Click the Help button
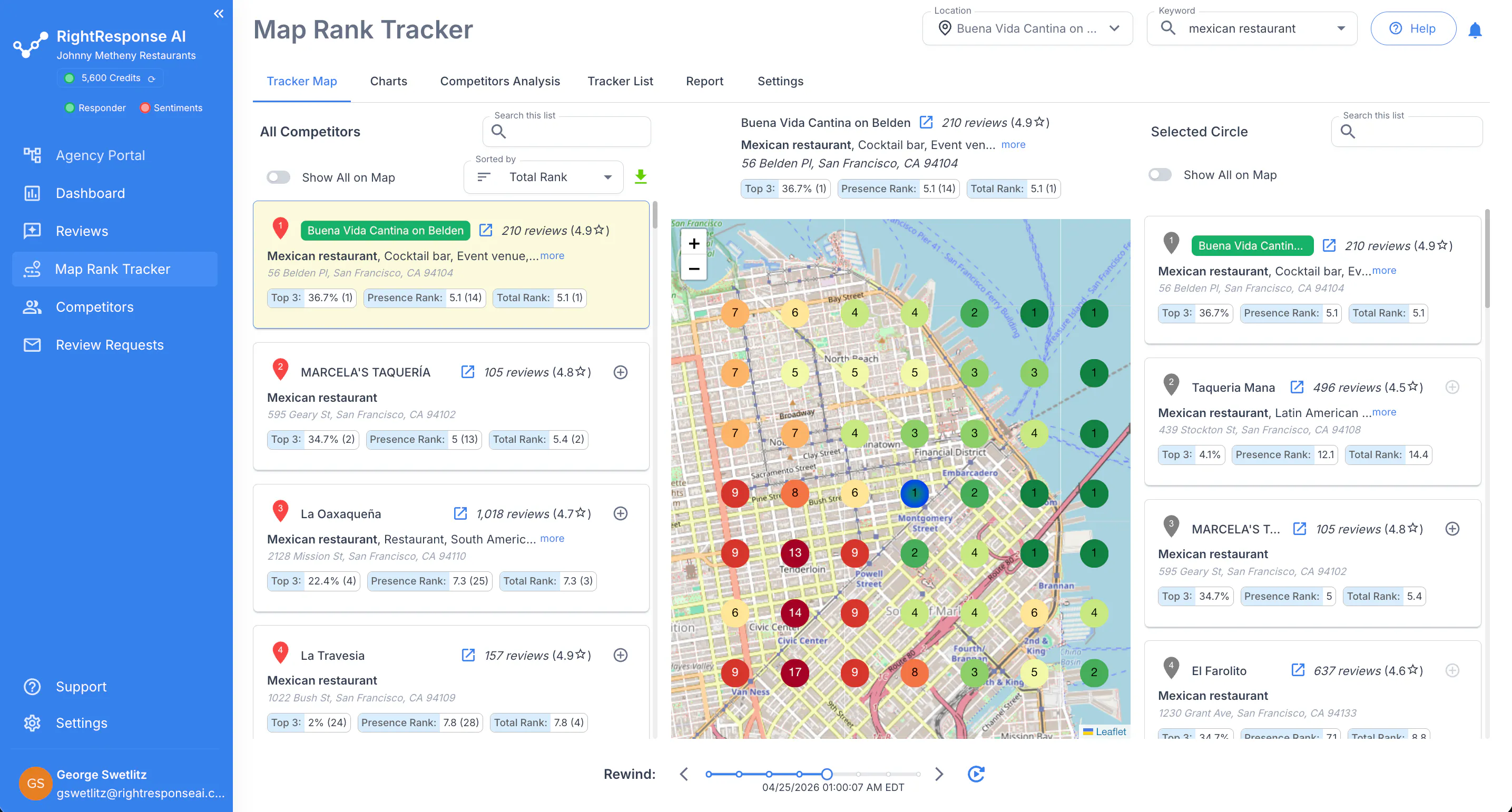Viewport: 1512px width, 812px height. click(1413, 29)
